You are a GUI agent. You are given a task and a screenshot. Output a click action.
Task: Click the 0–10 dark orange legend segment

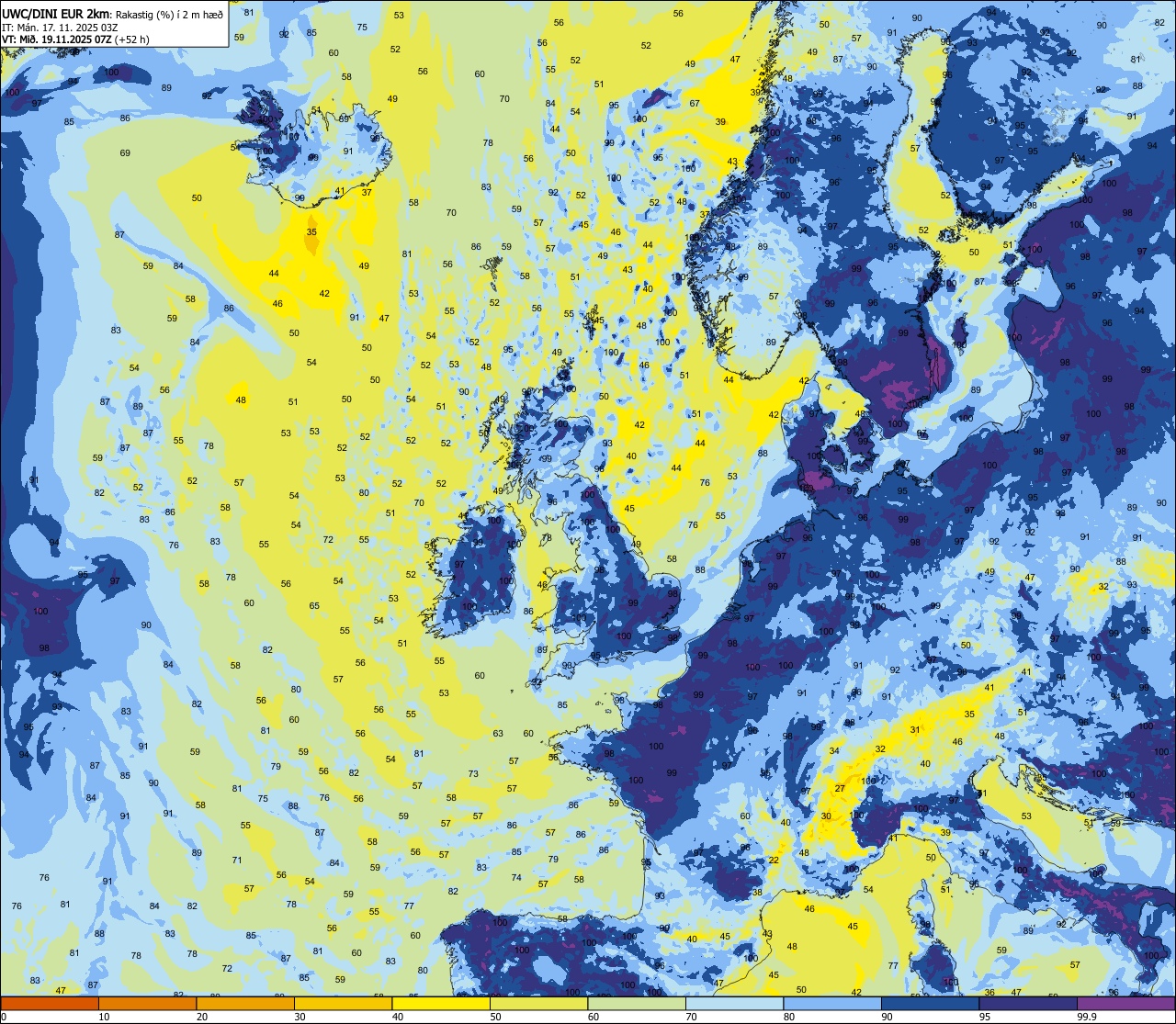pos(50,1003)
